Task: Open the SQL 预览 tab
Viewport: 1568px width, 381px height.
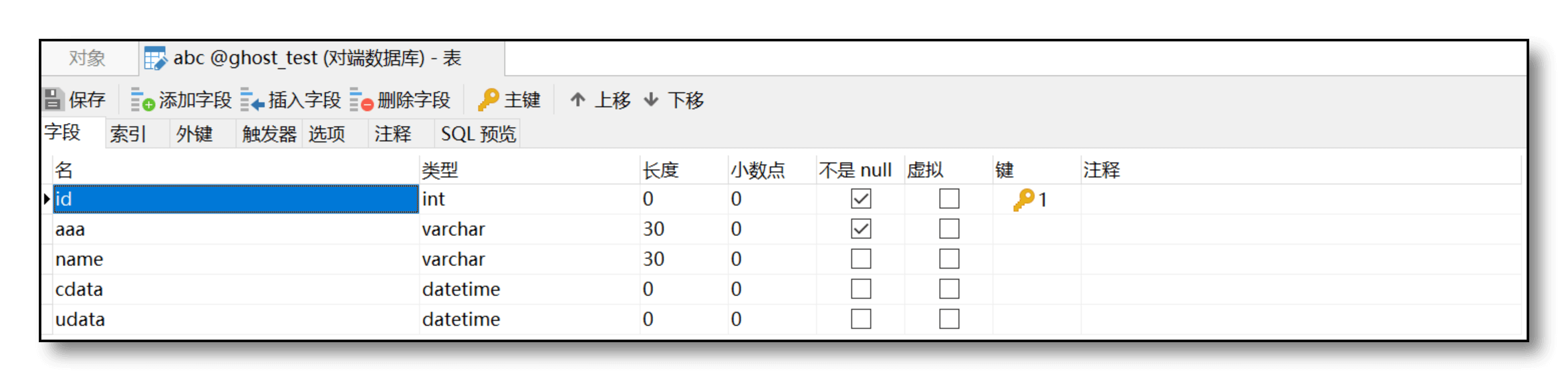Action: [478, 134]
